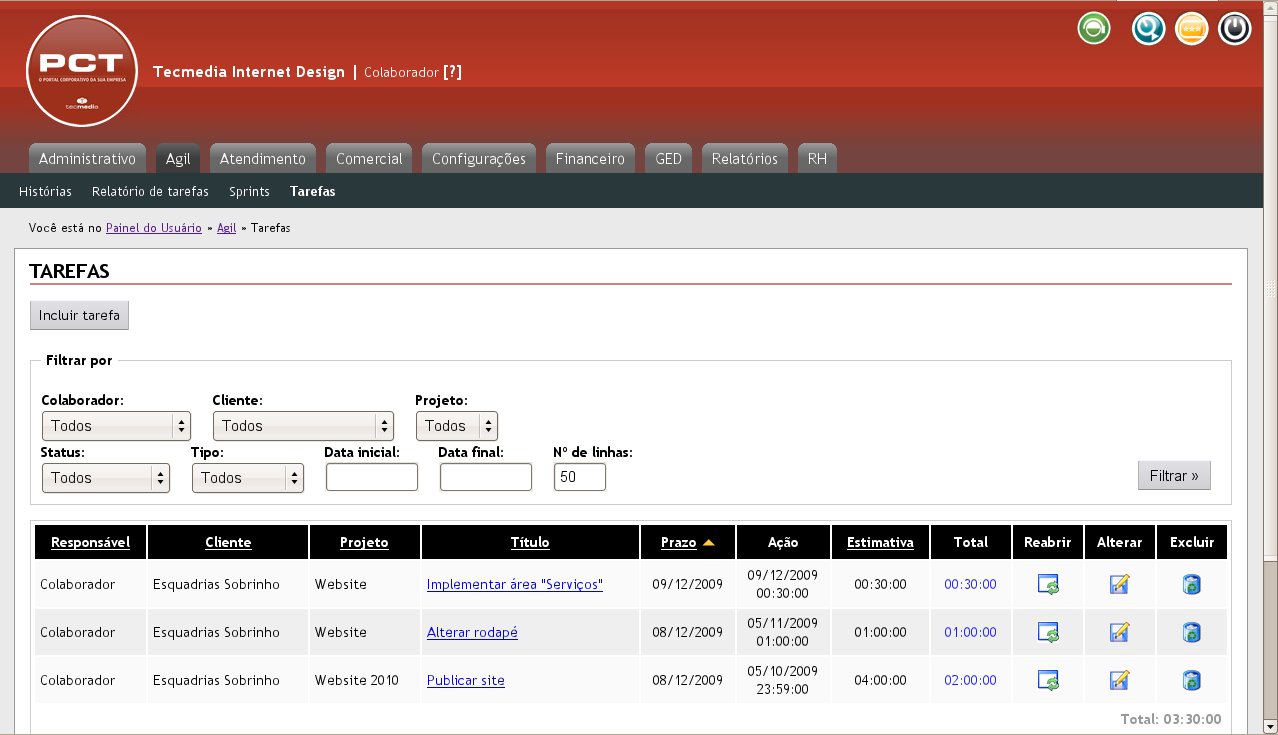Click the orange password asterisks icon
Image resolution: width=1278 pixels, height=735 pixels.
tap(1191, 28)
